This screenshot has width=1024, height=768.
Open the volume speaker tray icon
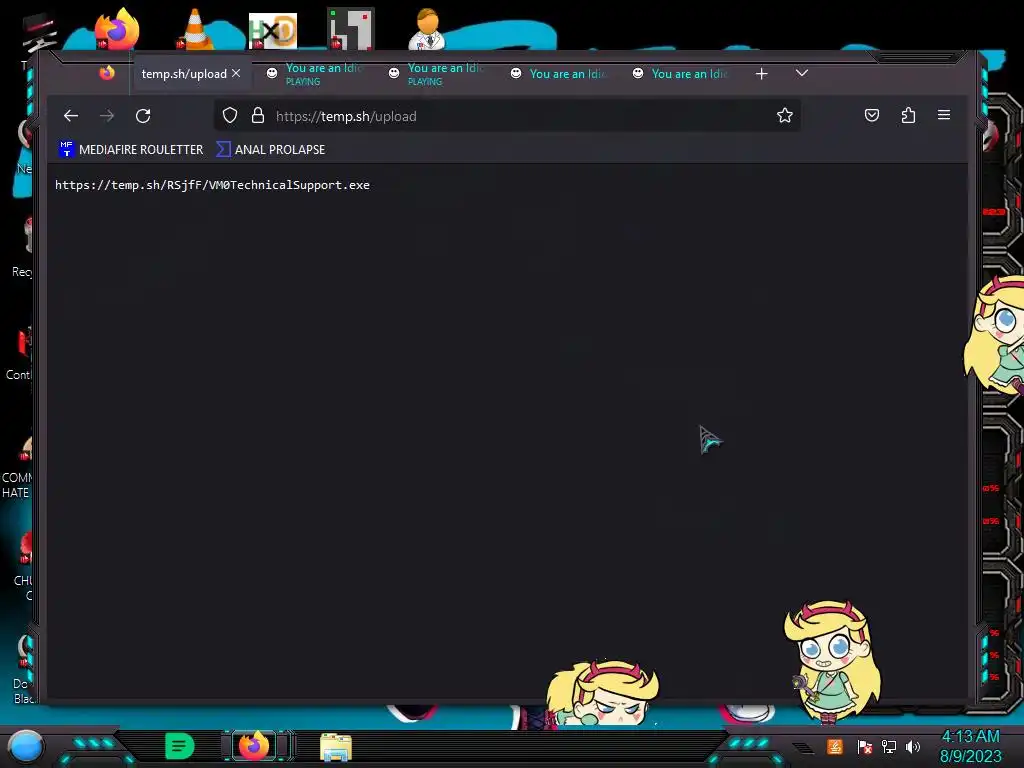pyautogui.click(x=912, y=746)
